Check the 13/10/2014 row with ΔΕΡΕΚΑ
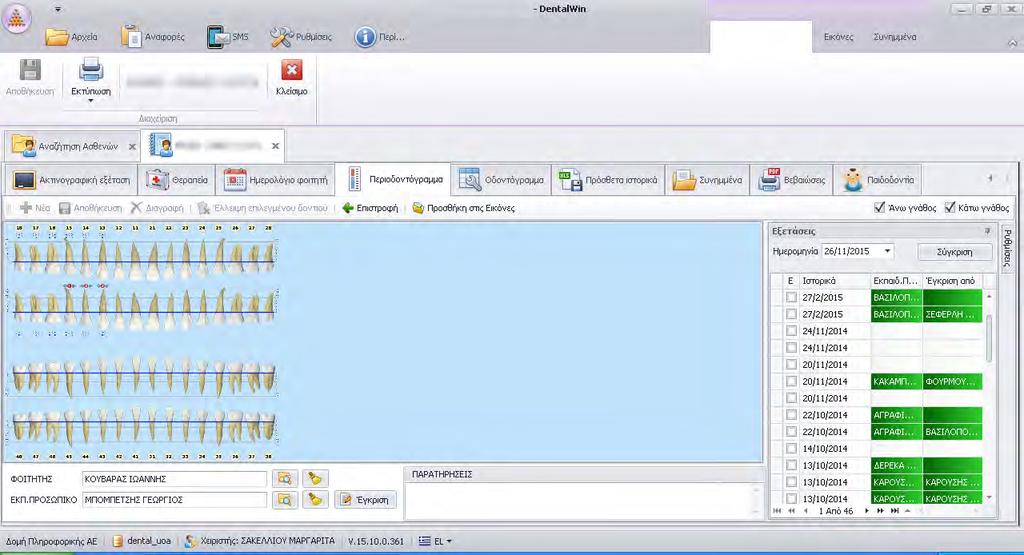Viewport: 1024px width, 555px height. pos(792,466)
